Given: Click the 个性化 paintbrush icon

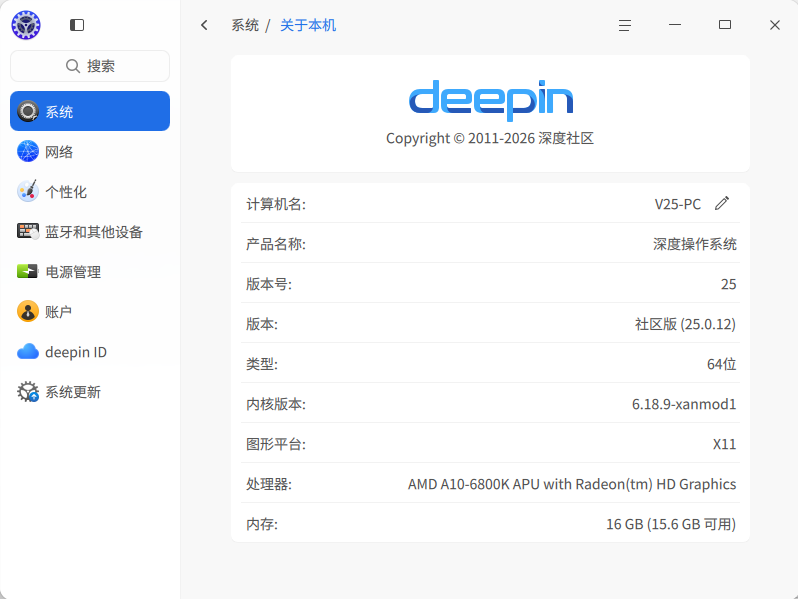Looking at the screenshot, I should click(27, 191).
